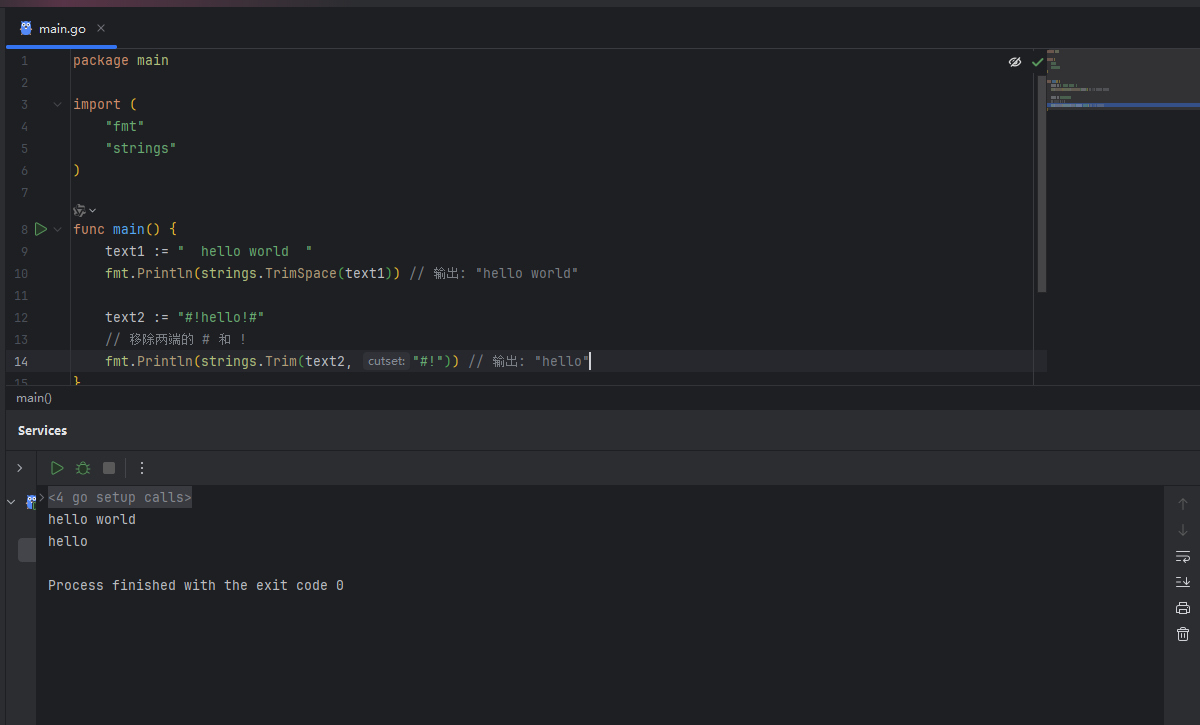Close the main.go tab
The height and width of the screenshot is (725, 1200).
[101, 28]
